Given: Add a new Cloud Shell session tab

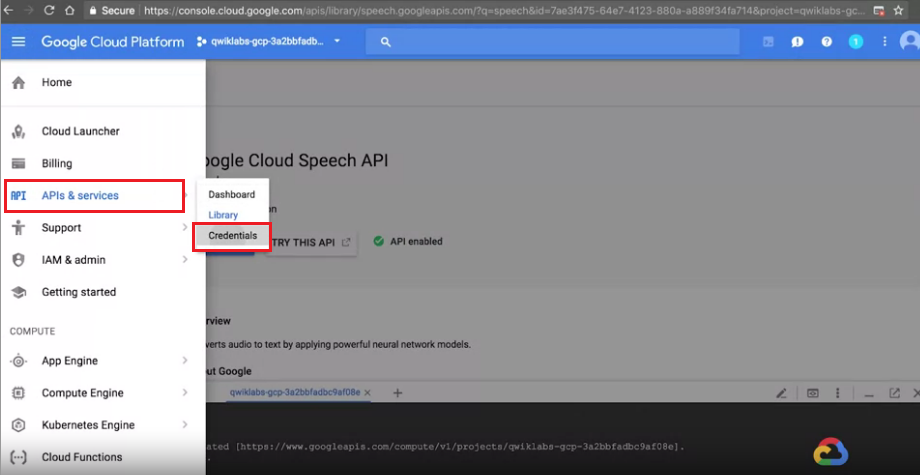Looking at the screenshot, I should 397,393.
